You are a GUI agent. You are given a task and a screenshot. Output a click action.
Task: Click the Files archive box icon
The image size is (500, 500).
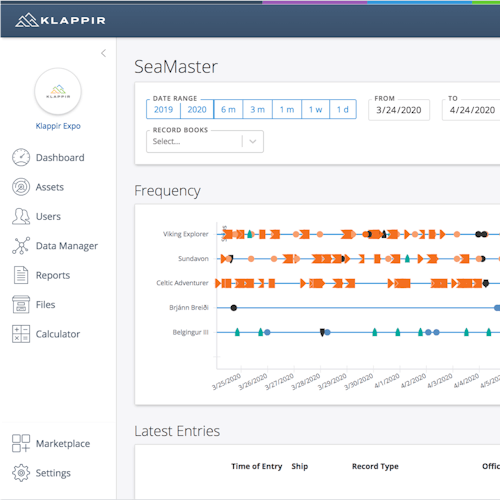click(21, 304)
